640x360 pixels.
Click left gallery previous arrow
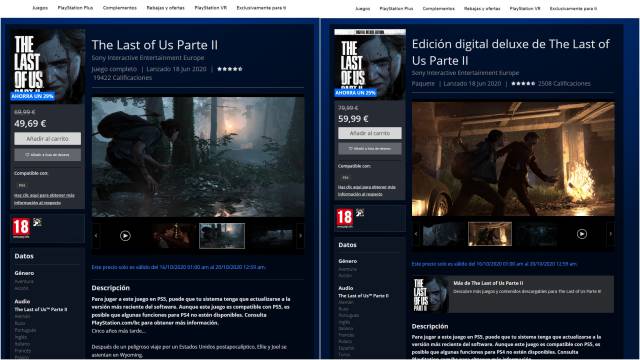[x=96, y=236]
